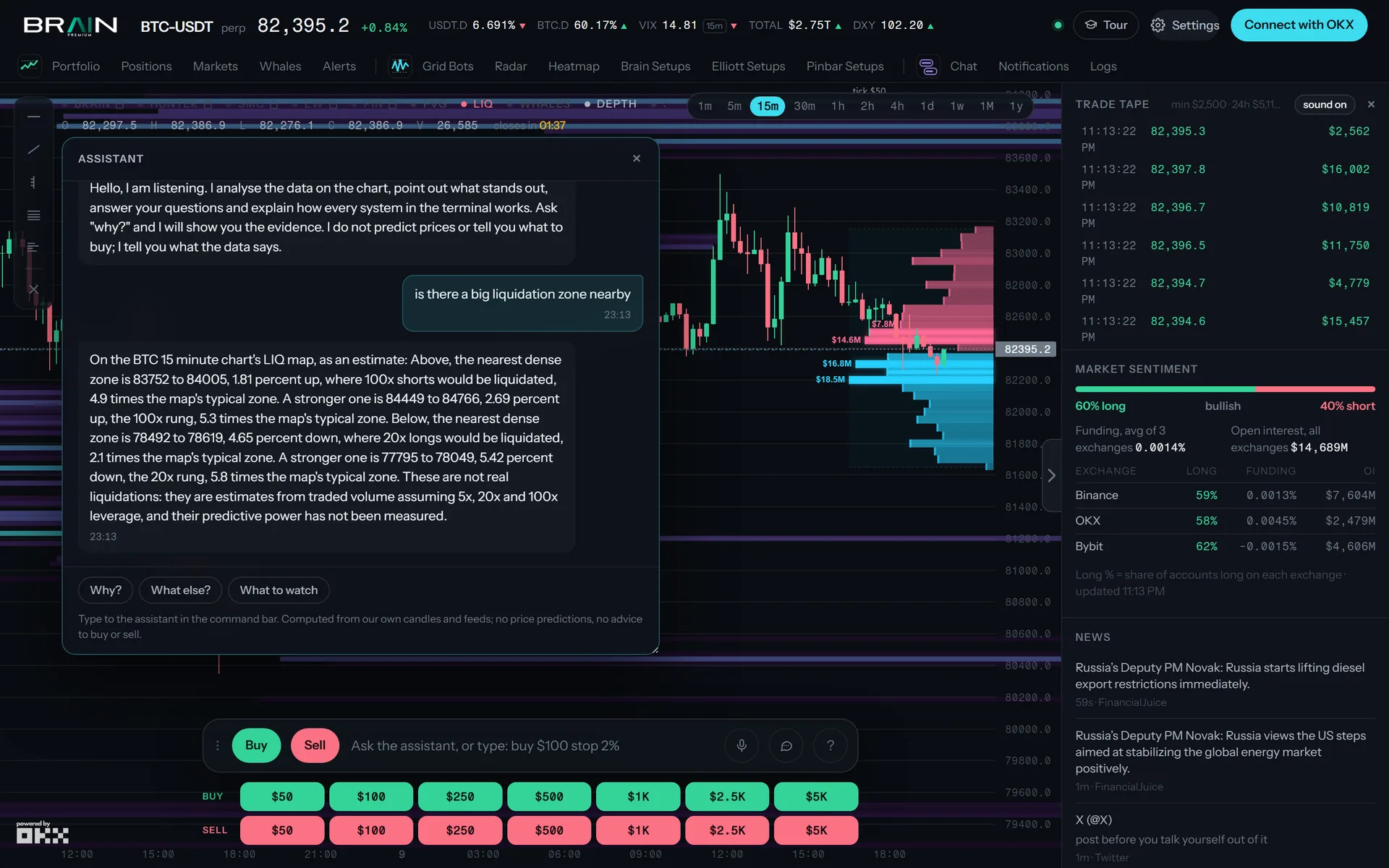Click the Chat bubbles icon in navigation
This screenshot has width=1389, height=868.
coord(928,66)
